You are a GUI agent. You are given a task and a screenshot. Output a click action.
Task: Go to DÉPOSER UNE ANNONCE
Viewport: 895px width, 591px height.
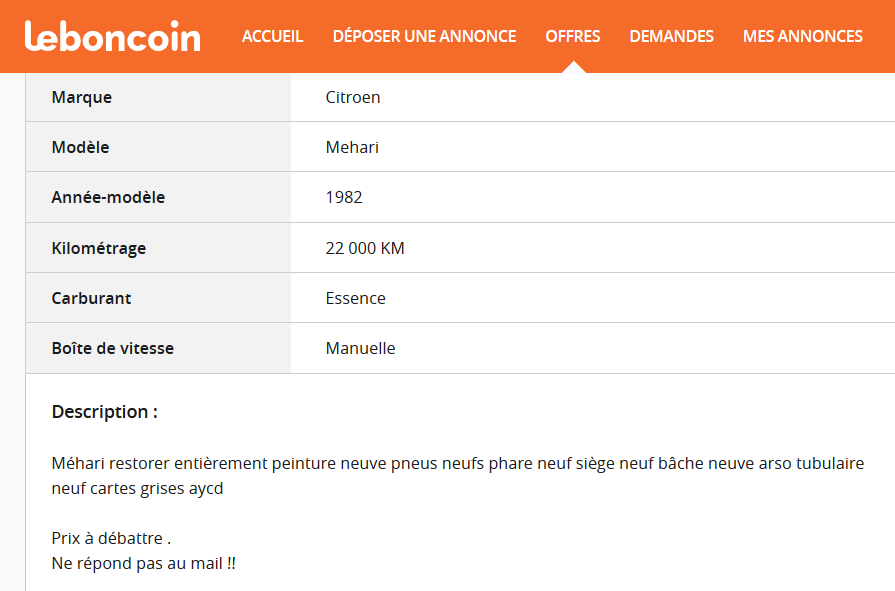coord(424,37)
